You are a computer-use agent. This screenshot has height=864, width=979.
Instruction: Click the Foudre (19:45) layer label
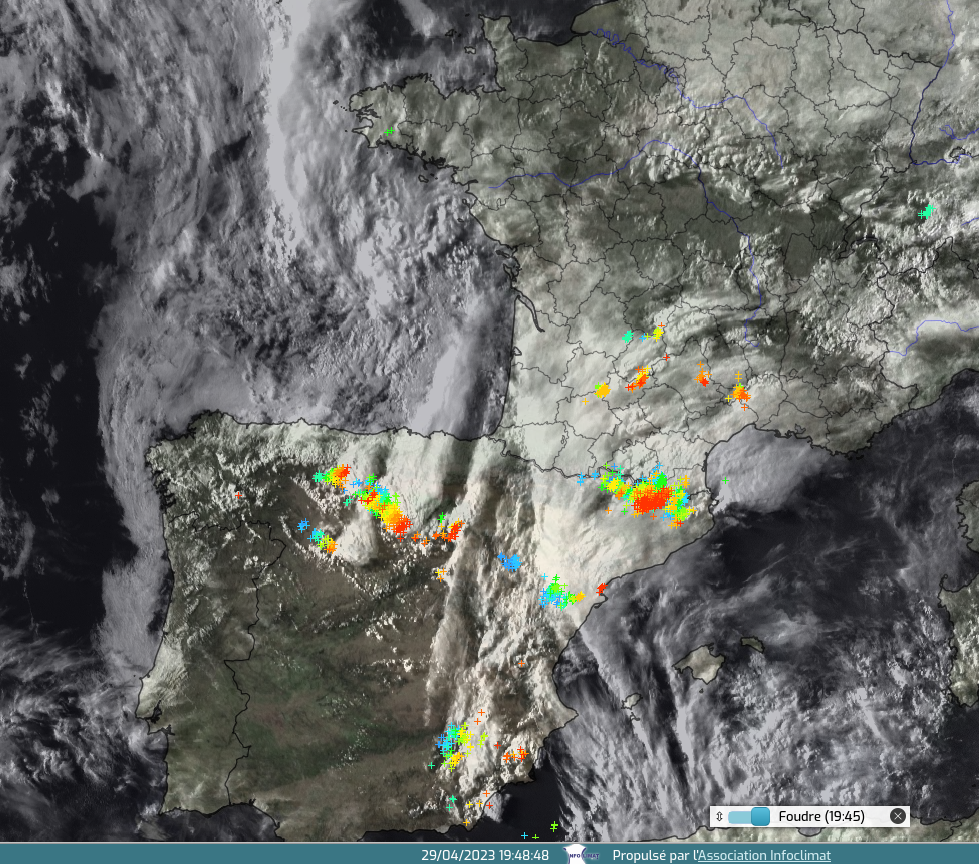[821, 817]
